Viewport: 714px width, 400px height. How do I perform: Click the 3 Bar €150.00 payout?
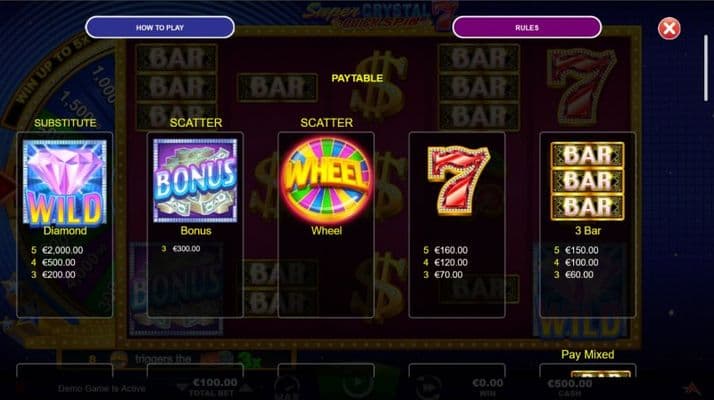pos(576,250)
